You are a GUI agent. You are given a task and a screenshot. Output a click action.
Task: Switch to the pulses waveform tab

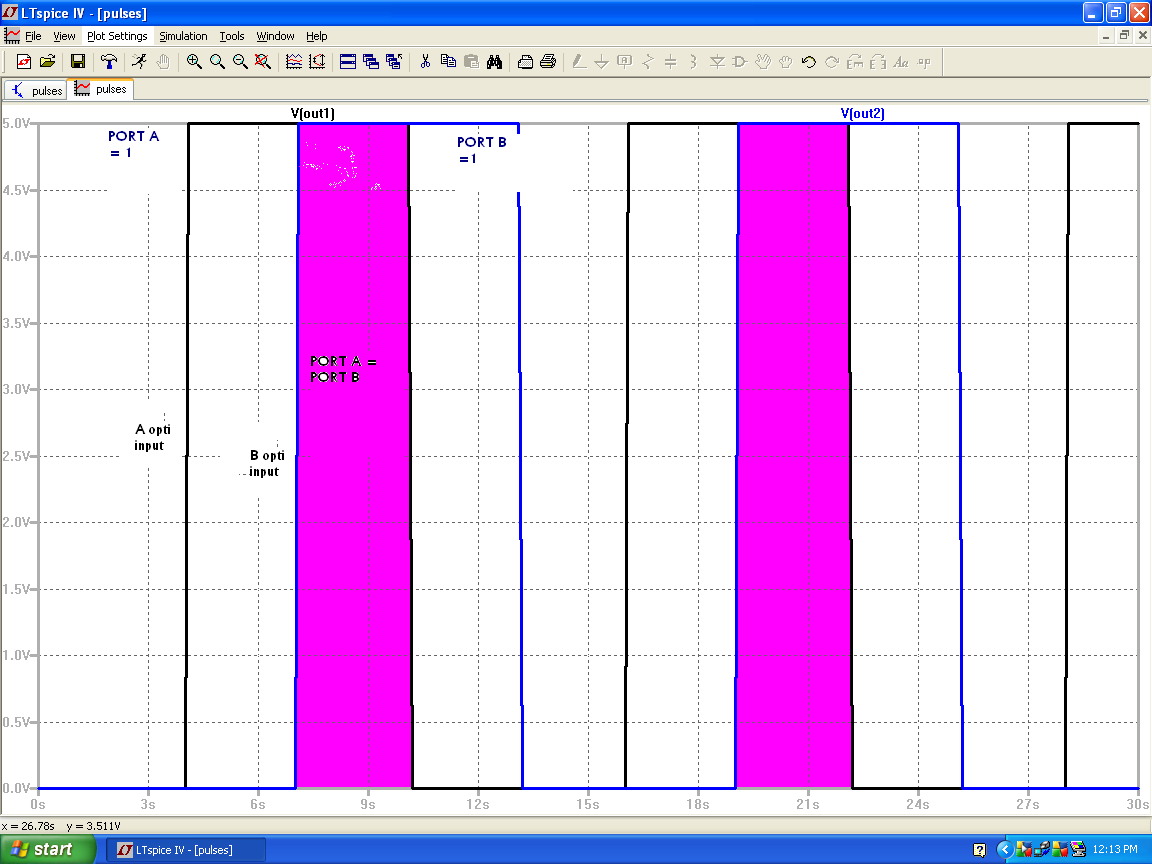(100, 89)
